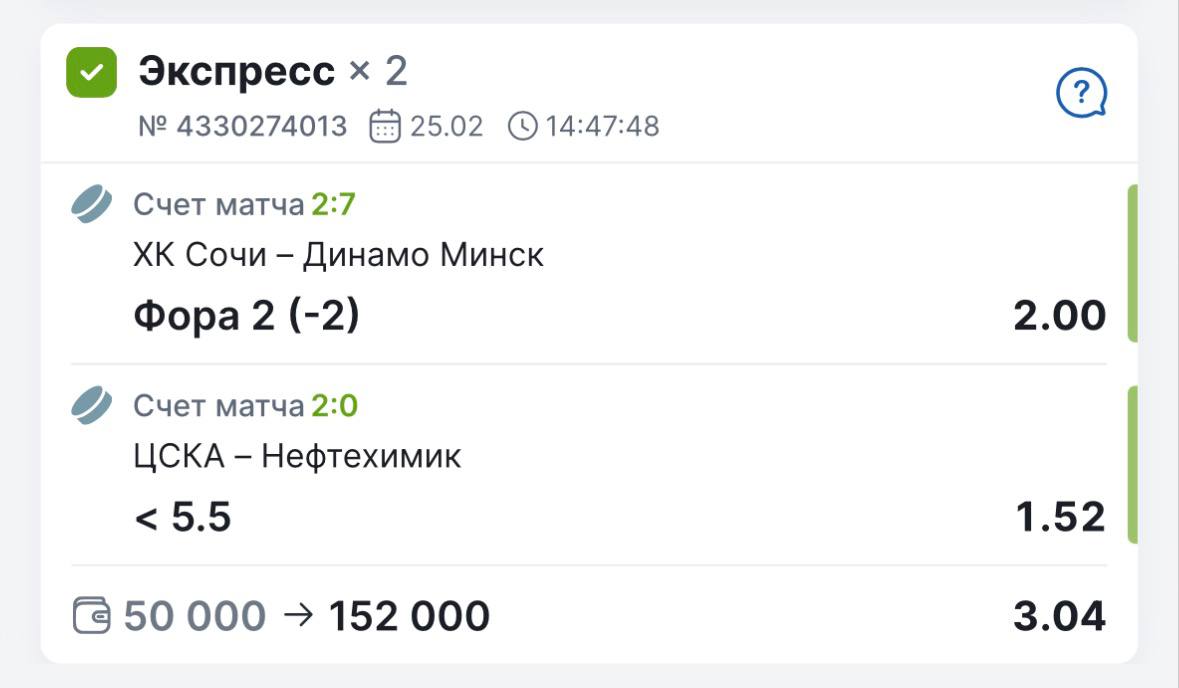The width and height of the screenshot is (1179, 688).
Task: Click the calendar icon beside 25.02
Action: pyautogui.click(x=385, y=126)
